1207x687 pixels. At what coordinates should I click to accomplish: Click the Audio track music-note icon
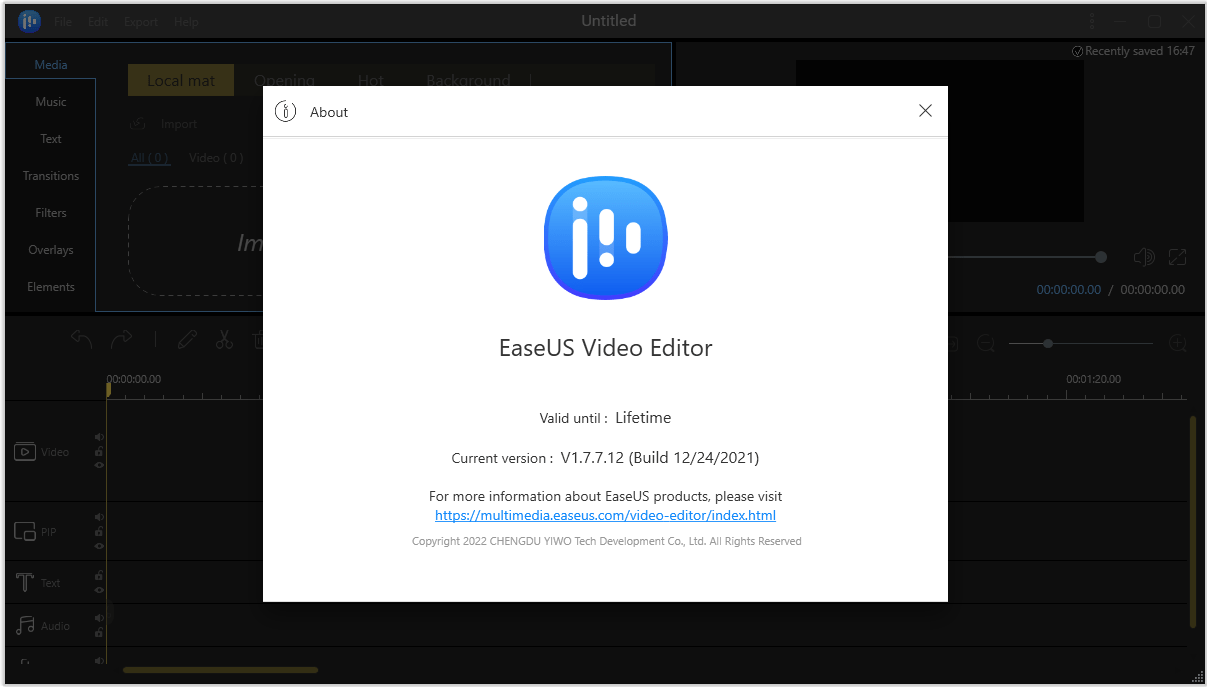25,626
